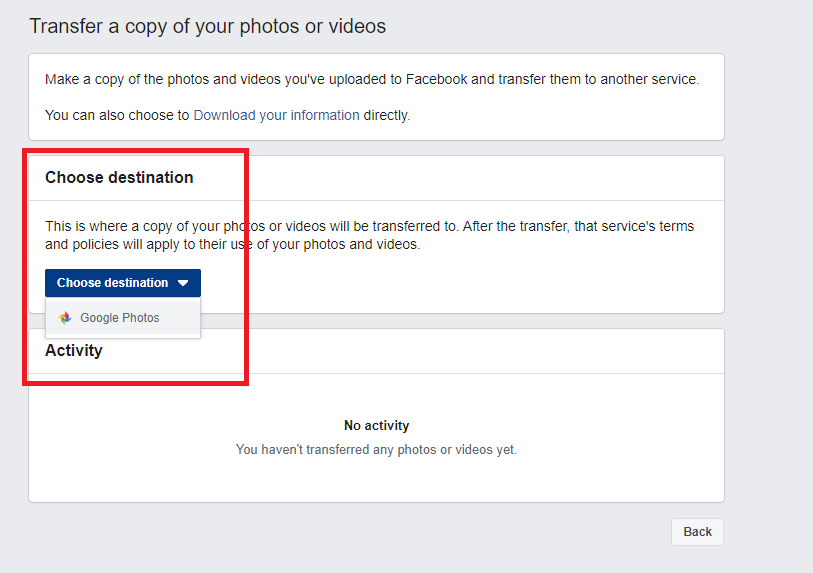813x573 pixels.
Task: Click the haven't transferred any photos message
Action: [x=376, y=450]
